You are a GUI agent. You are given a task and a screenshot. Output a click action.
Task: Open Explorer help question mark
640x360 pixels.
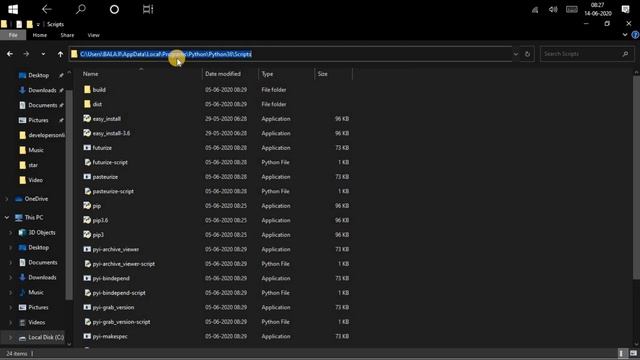tap(635, 35)
